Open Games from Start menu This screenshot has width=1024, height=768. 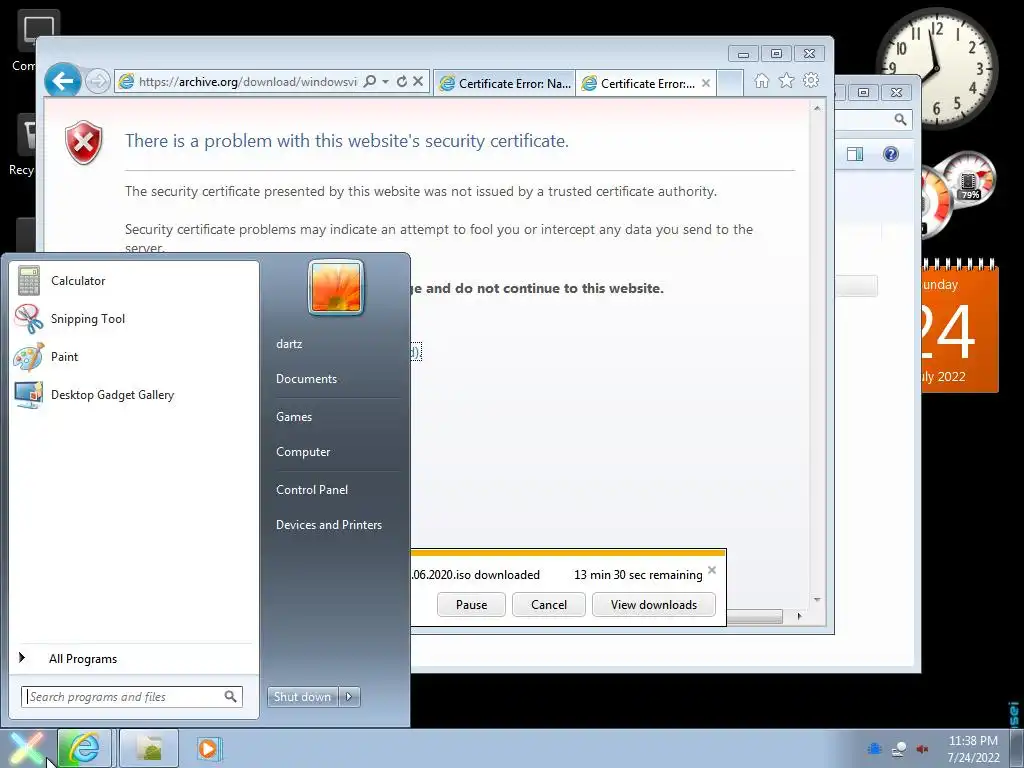point(294,417)
